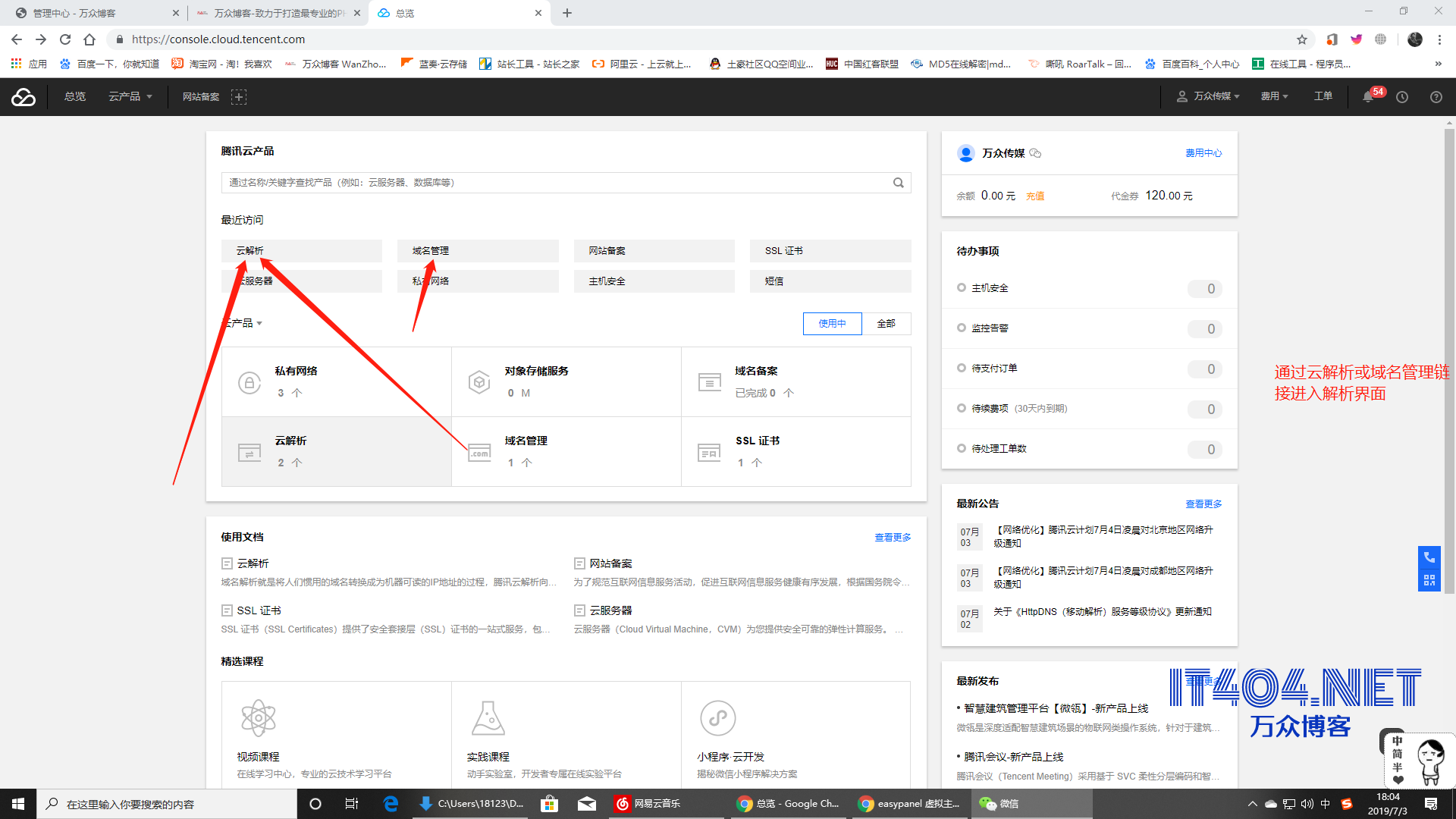Screen dimensions: 1456x819
Task: Open the help question mark icon
Action: click(x=1436, y=97)
